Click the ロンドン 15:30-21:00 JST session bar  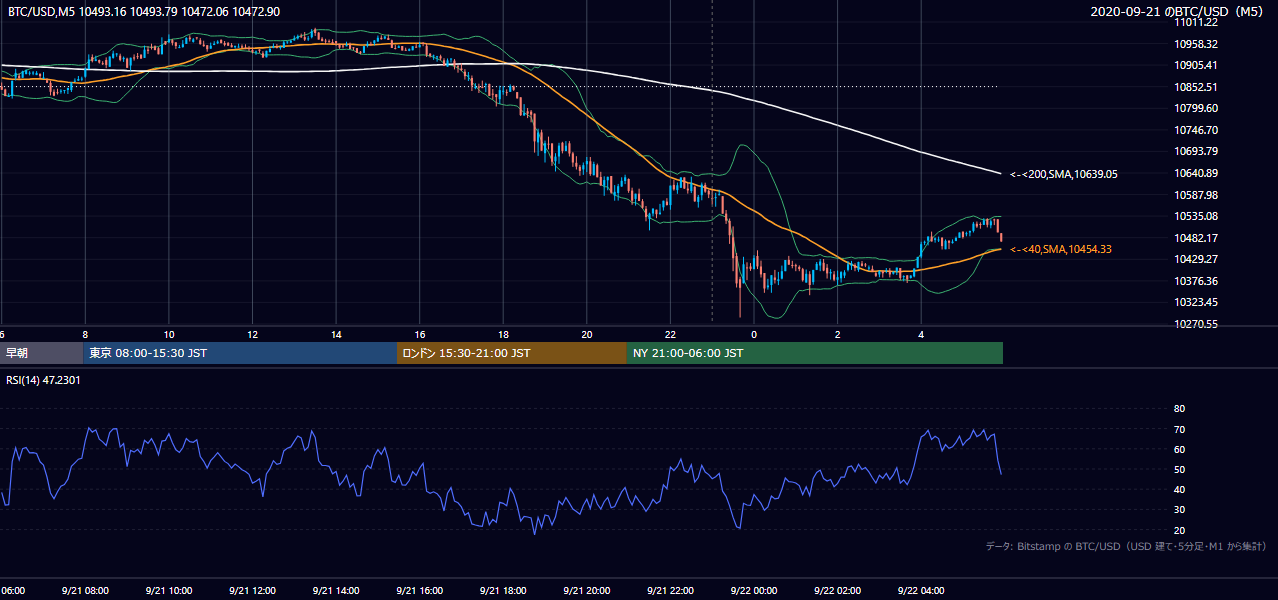pyautogui.click(x=512, y=353)
